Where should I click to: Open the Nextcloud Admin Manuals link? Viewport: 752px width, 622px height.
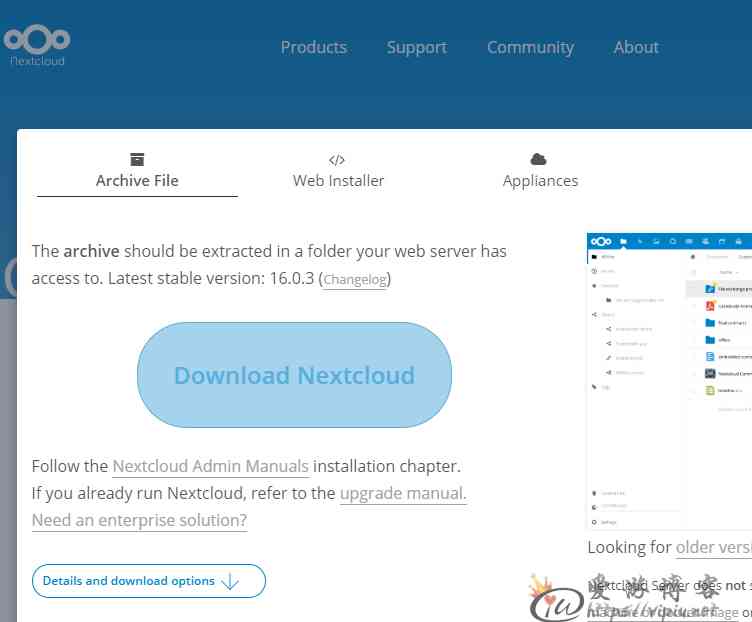pyautogui.click(x=211, y=466)
